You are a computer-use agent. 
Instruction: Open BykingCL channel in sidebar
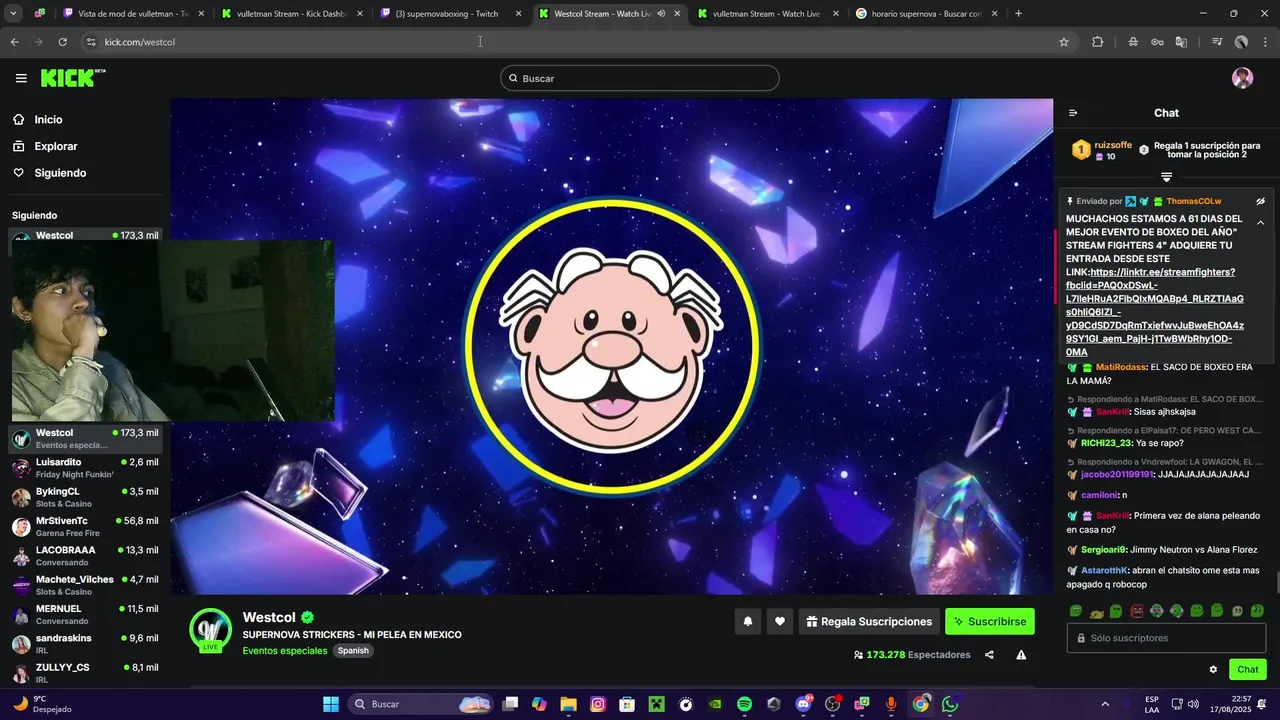coord(85,497)
